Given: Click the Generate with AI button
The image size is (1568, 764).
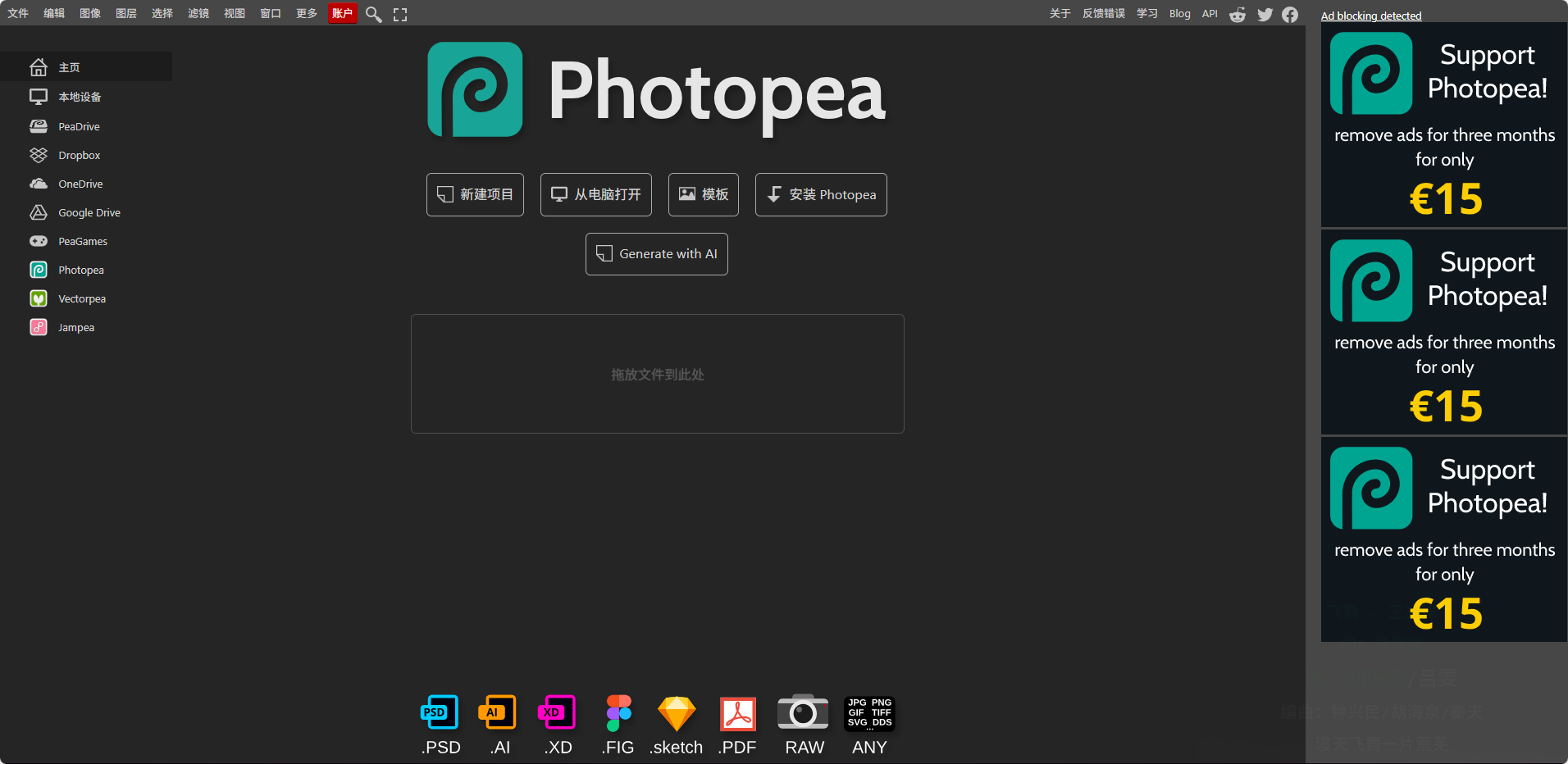Looking at the screenshot, I should pos(657,254).
